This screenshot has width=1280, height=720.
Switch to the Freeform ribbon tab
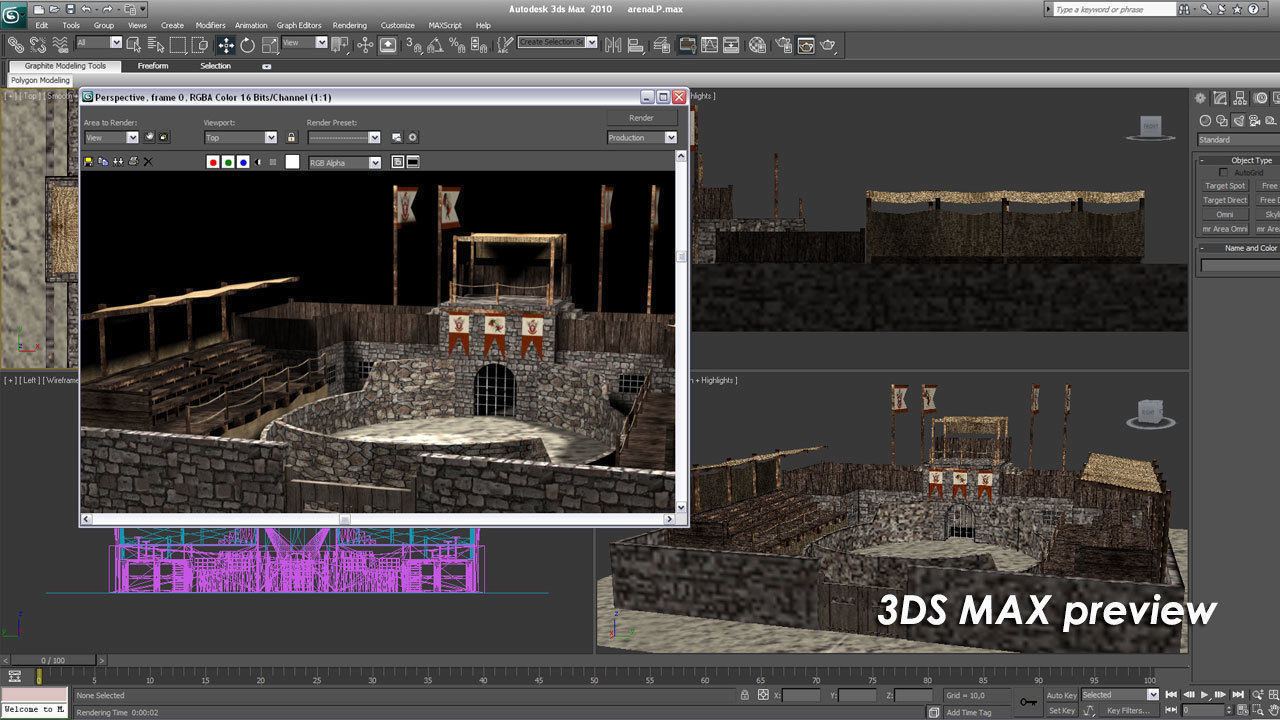(153, 66)
